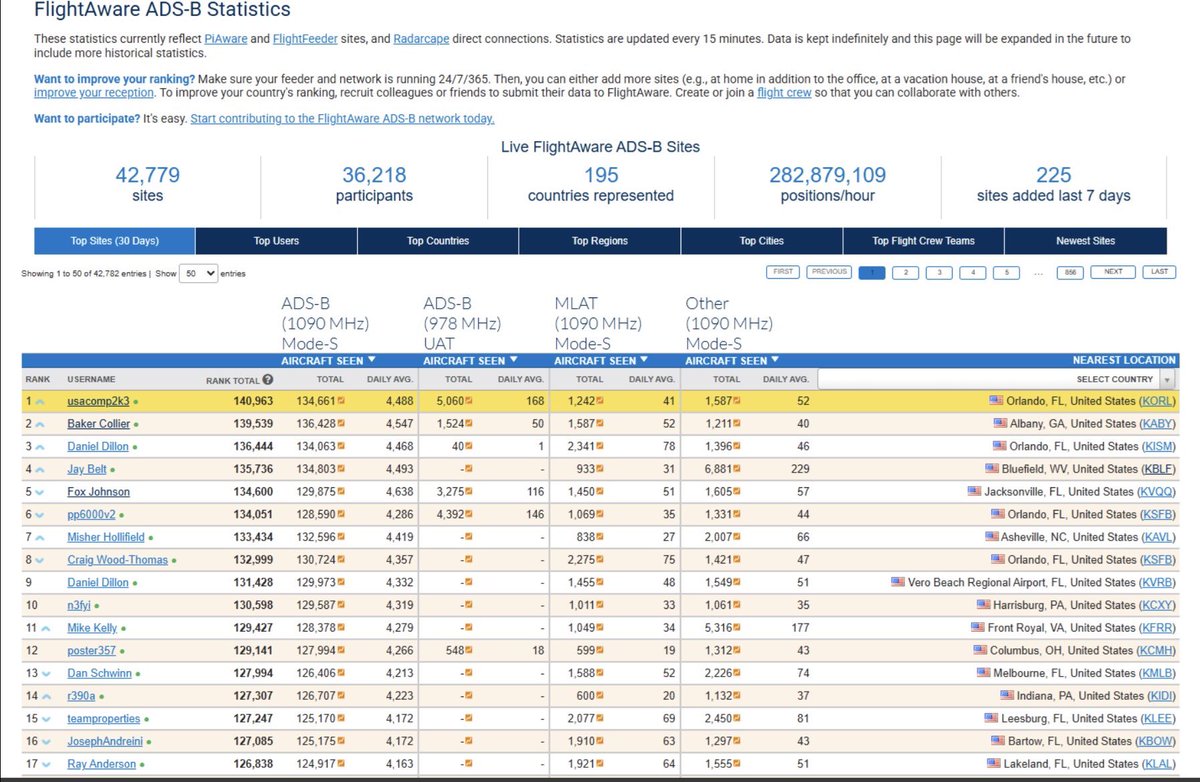Click the US flag beside Vero Beach Regional Airport
This screenshot has height=782, width=1200.
899,582
